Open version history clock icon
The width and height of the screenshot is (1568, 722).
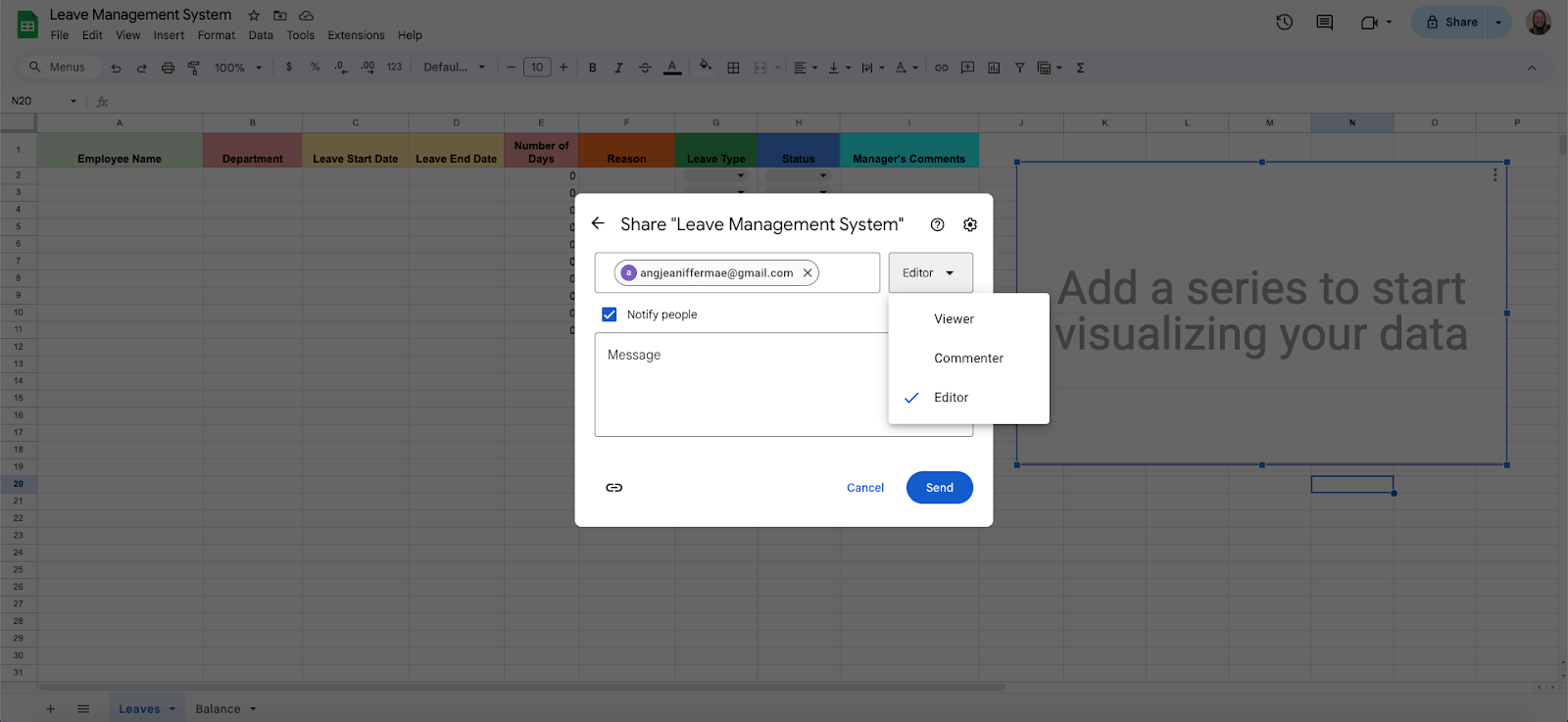(x=1285, y=23)
